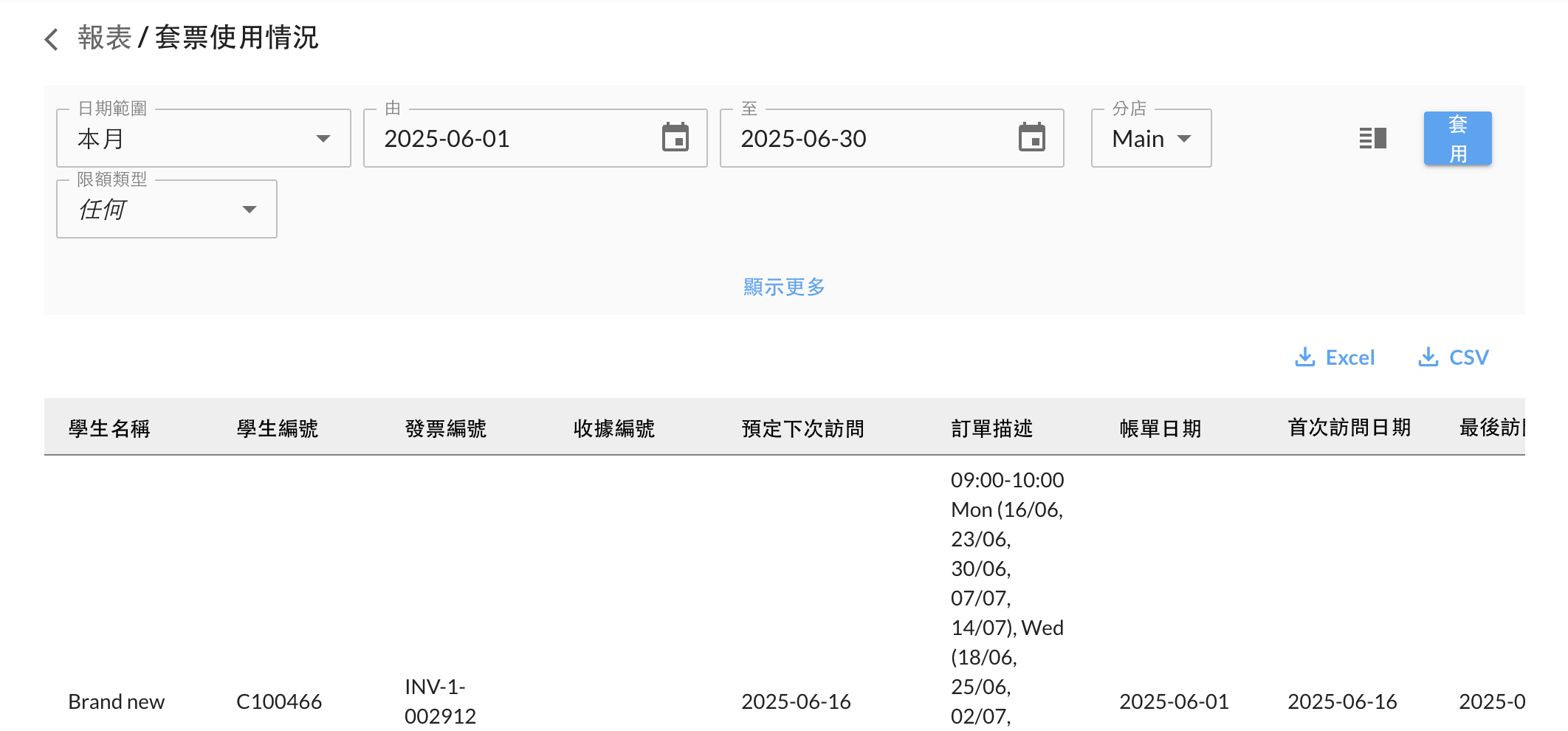Sort by 收據編號 column header
The width and height of the screenshot is (1568, 731).
[614, 428]
